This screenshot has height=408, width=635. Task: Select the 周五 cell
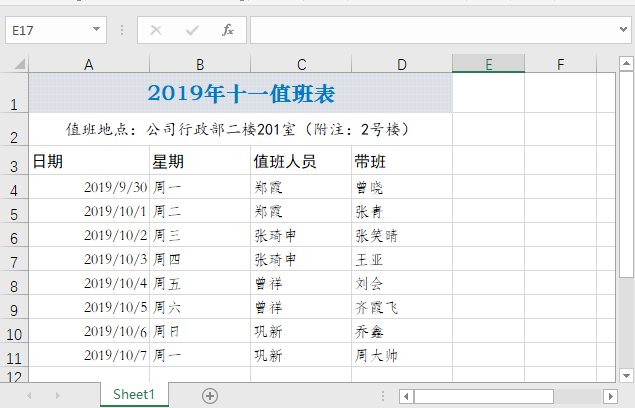coord(200,283)
